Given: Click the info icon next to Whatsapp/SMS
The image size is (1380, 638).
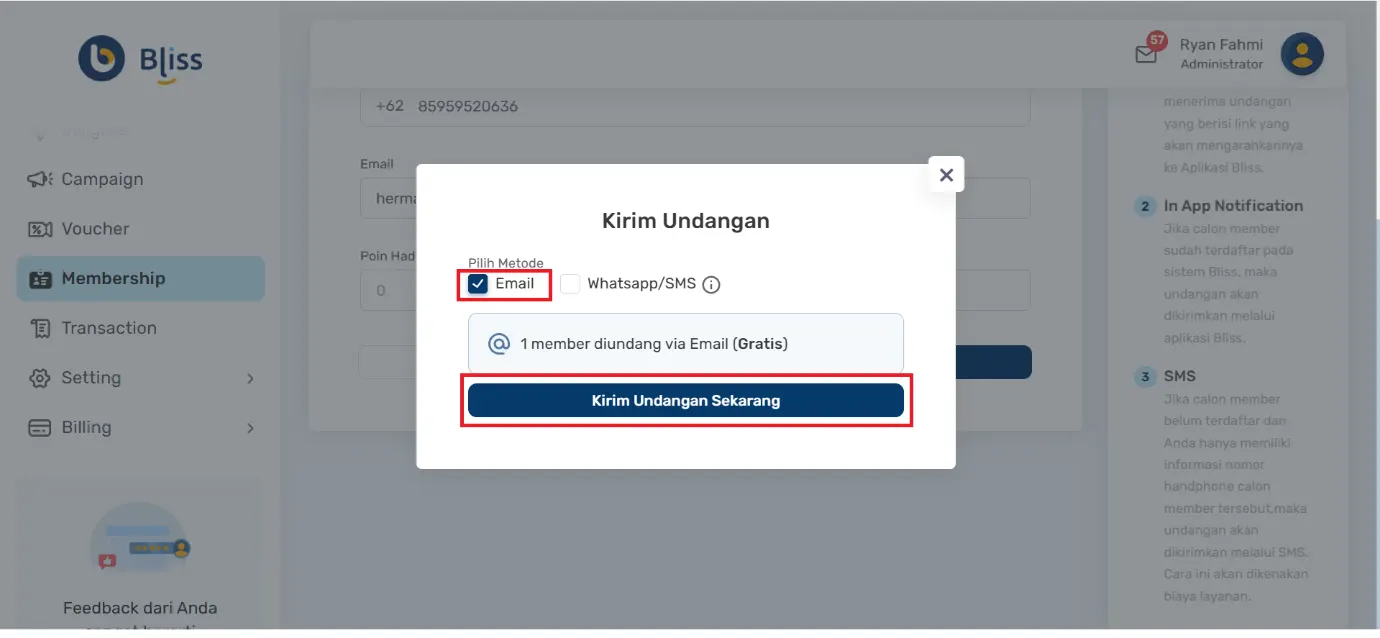Looking at the screenshot, I should (x=710, y=283).
